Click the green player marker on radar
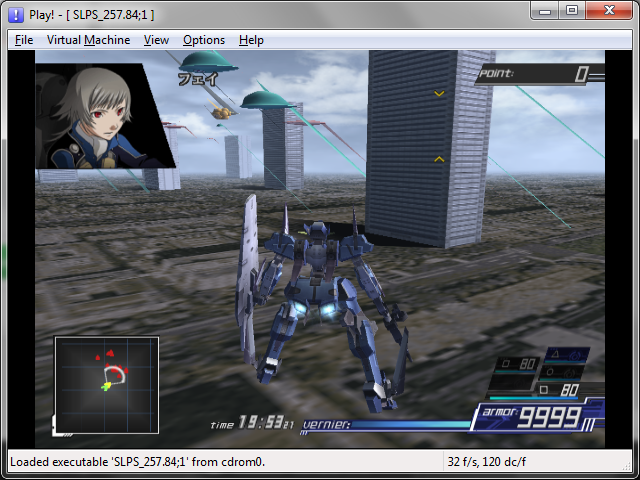Viewport: 640px width, 480px height. (106, 386)
